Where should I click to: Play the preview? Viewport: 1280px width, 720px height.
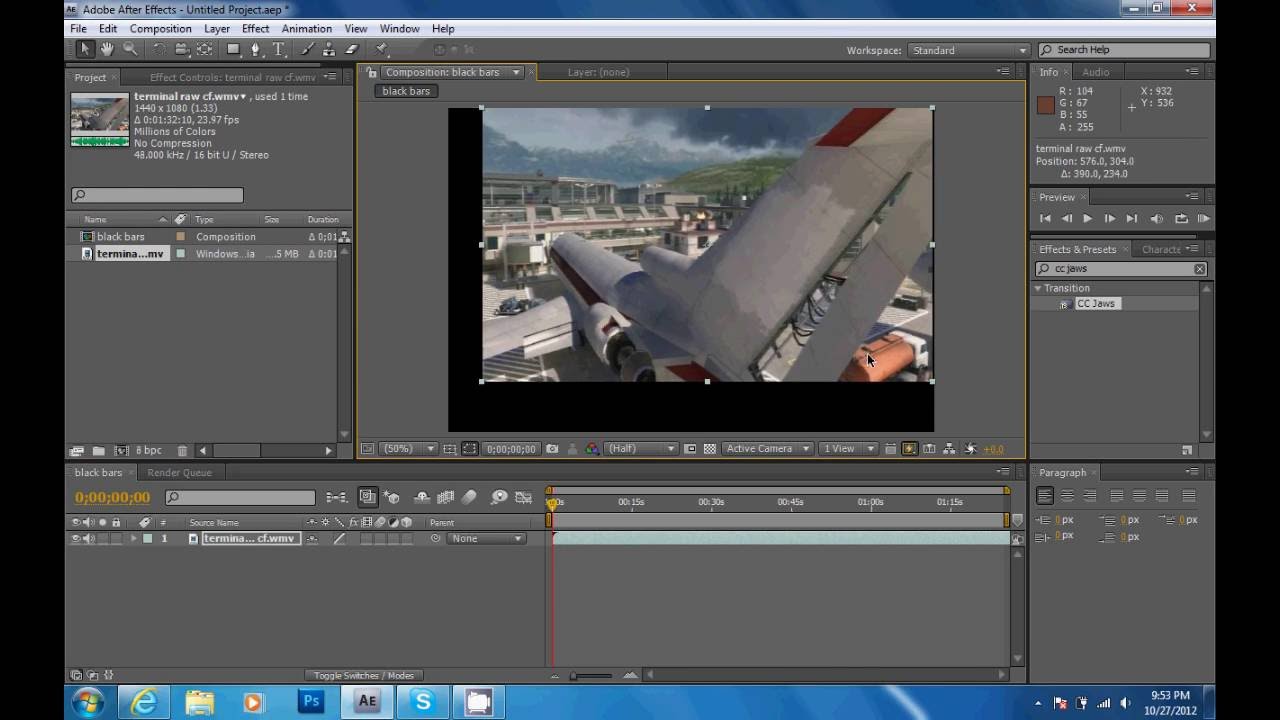click(x=1088, y=219)
